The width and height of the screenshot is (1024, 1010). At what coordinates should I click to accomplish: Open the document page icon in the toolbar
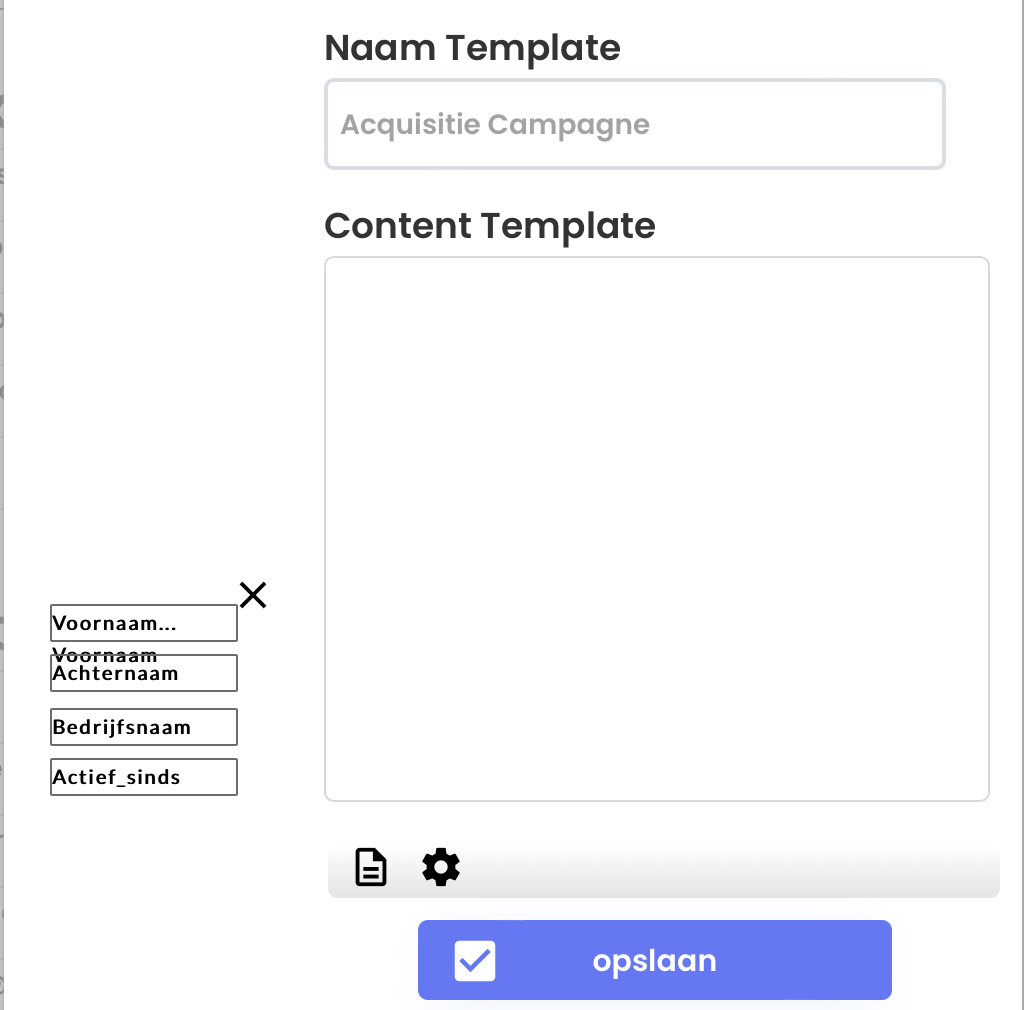(371, 867)
